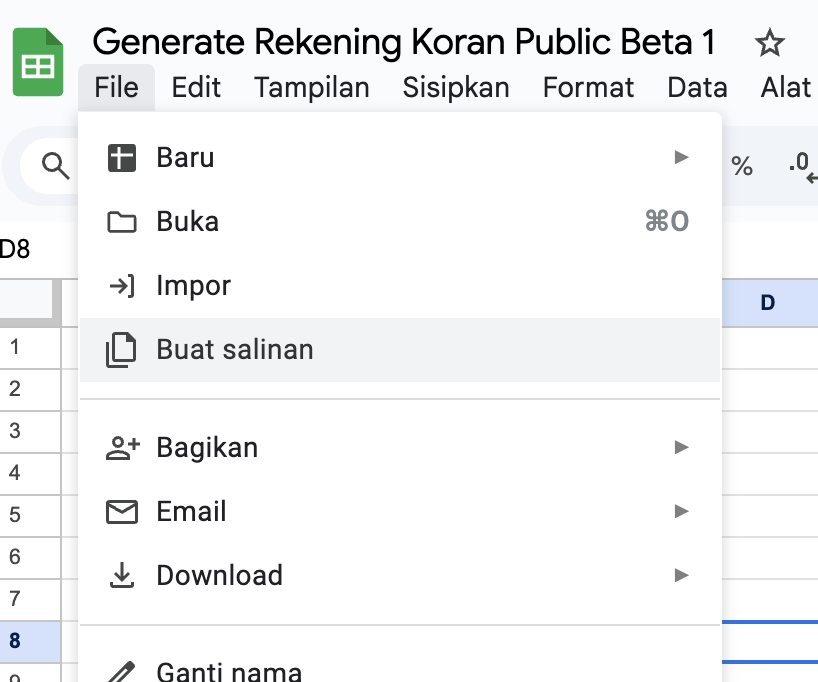Select row 2 header
The image size is (818, 682).
[30, 389]
